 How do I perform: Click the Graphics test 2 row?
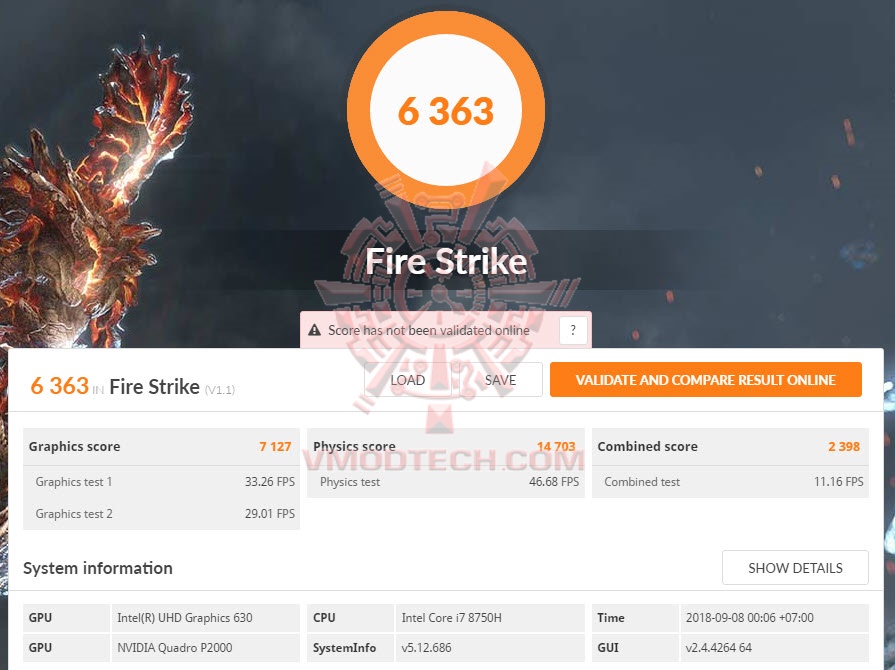(161, 514)
